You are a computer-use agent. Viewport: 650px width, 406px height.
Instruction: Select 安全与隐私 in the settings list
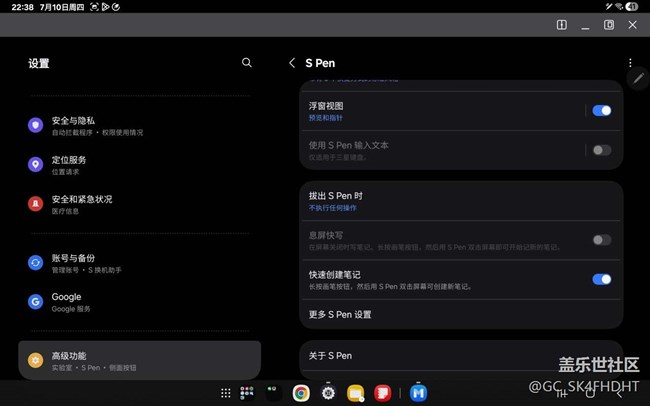click(140, 126)
